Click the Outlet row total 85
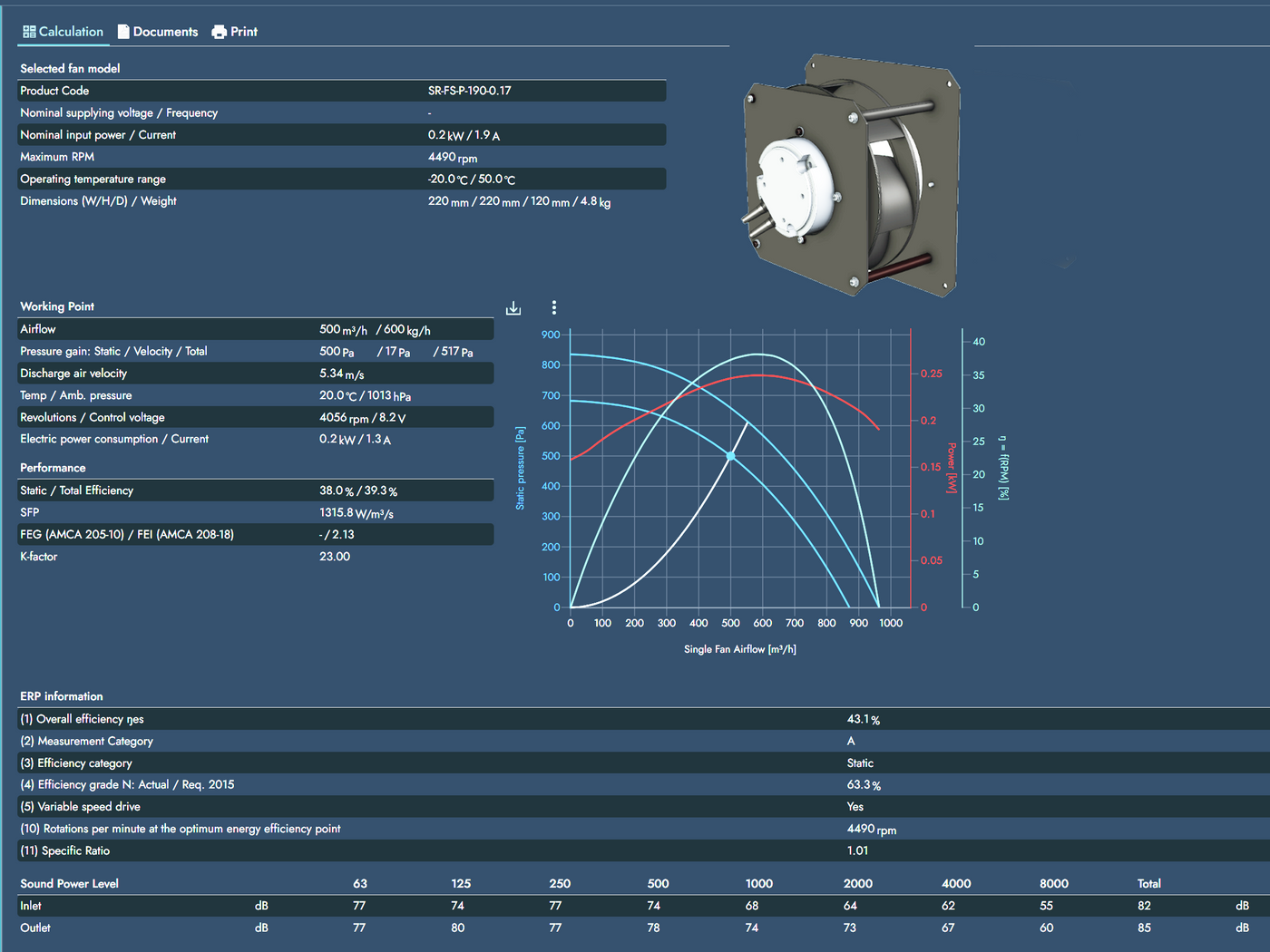Viewport: 1270px width, 952px height. coord(1145,928)
